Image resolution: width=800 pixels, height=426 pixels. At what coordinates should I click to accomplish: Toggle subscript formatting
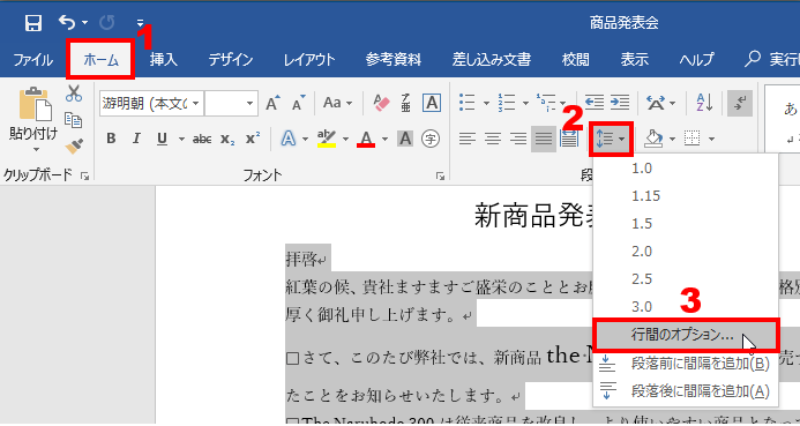[x=228, y=139]
